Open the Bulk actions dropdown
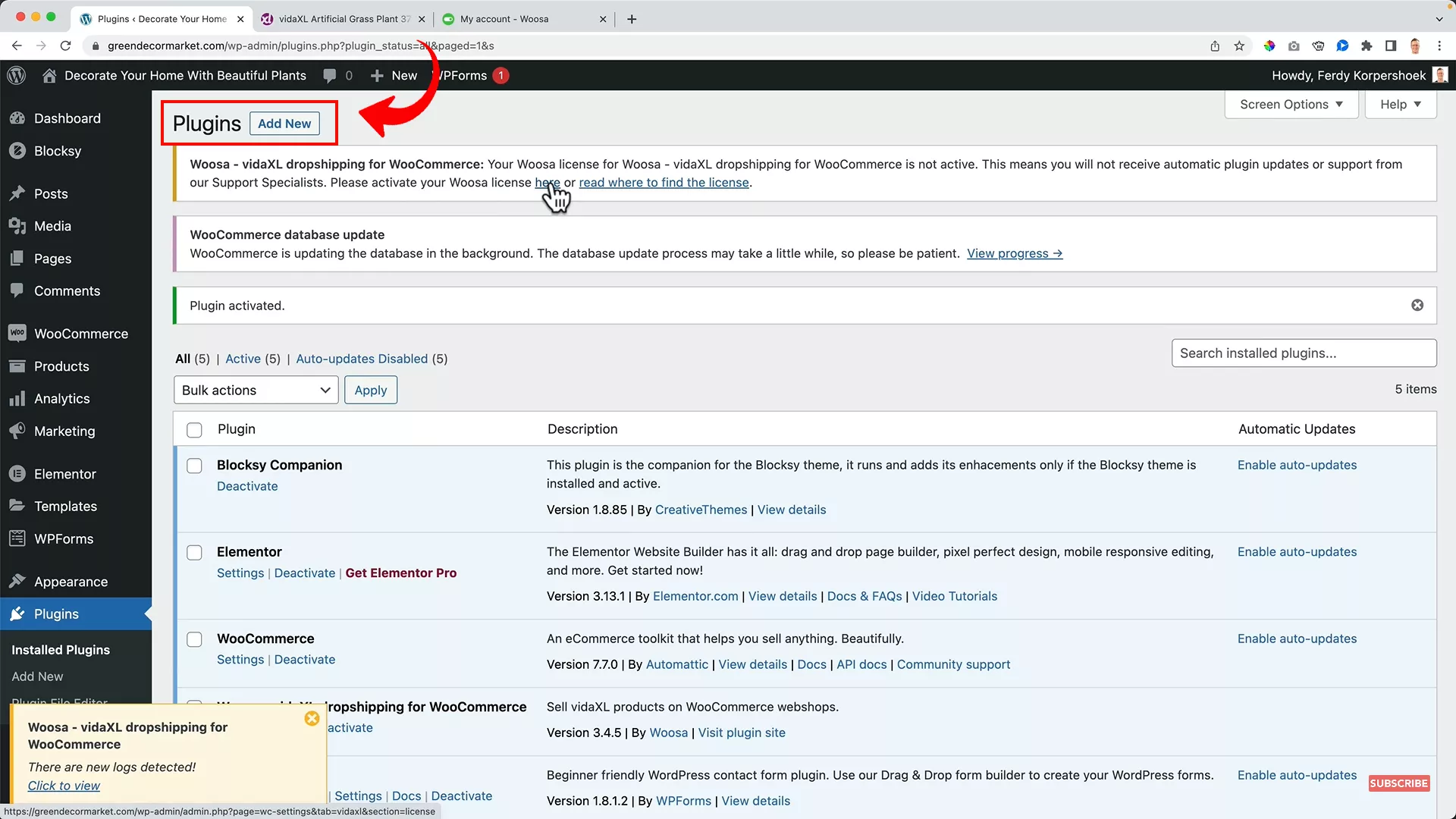Screen dimensions: 1456x819 [256, 390]
